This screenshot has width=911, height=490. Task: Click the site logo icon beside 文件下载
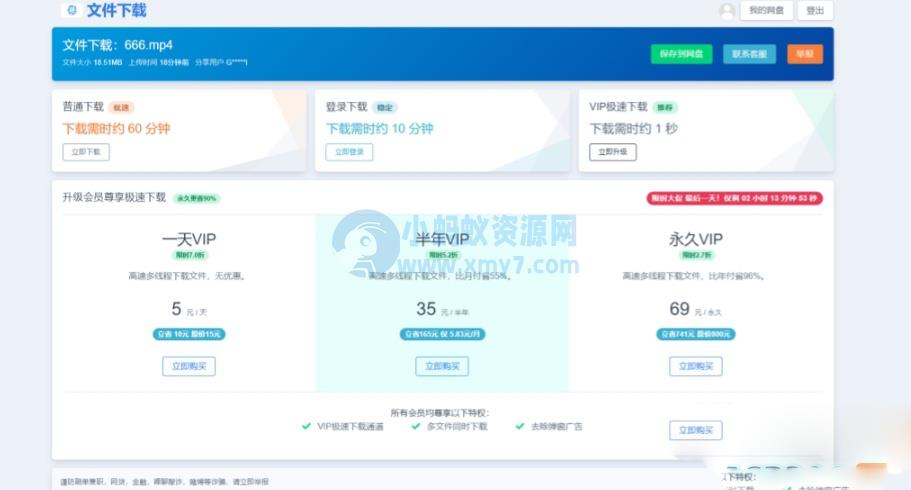[x=71, y=10]
